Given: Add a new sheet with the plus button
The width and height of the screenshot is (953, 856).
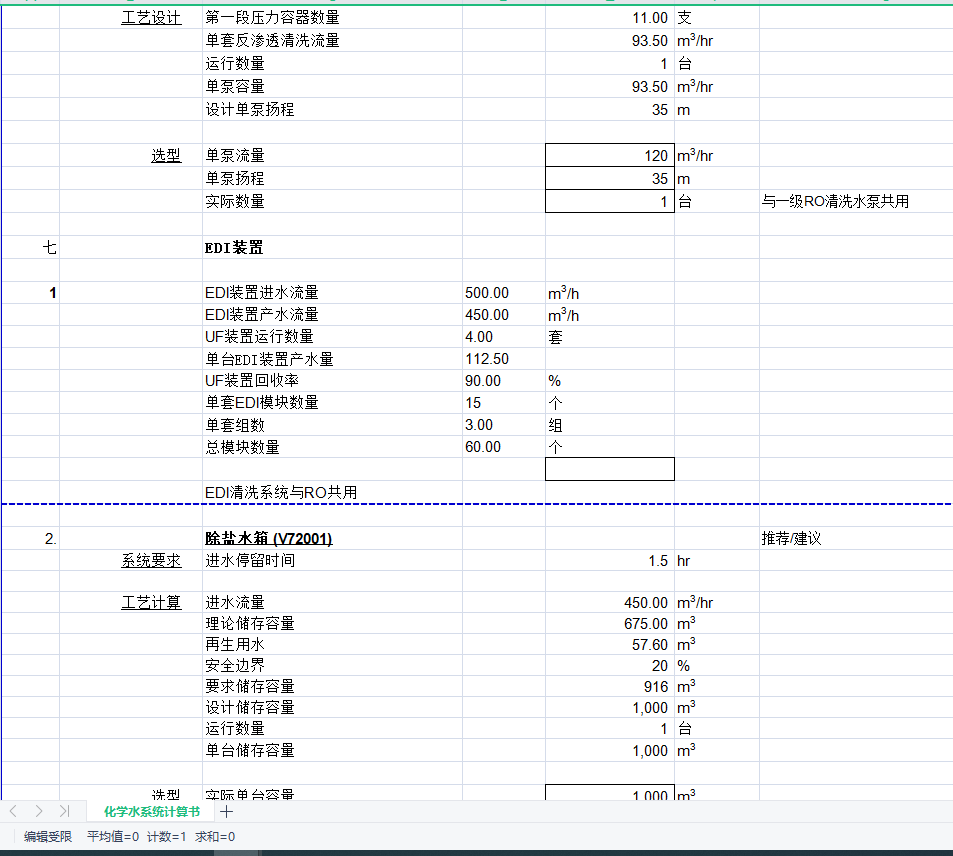Looking at the screenshot, I should (226, 812).
